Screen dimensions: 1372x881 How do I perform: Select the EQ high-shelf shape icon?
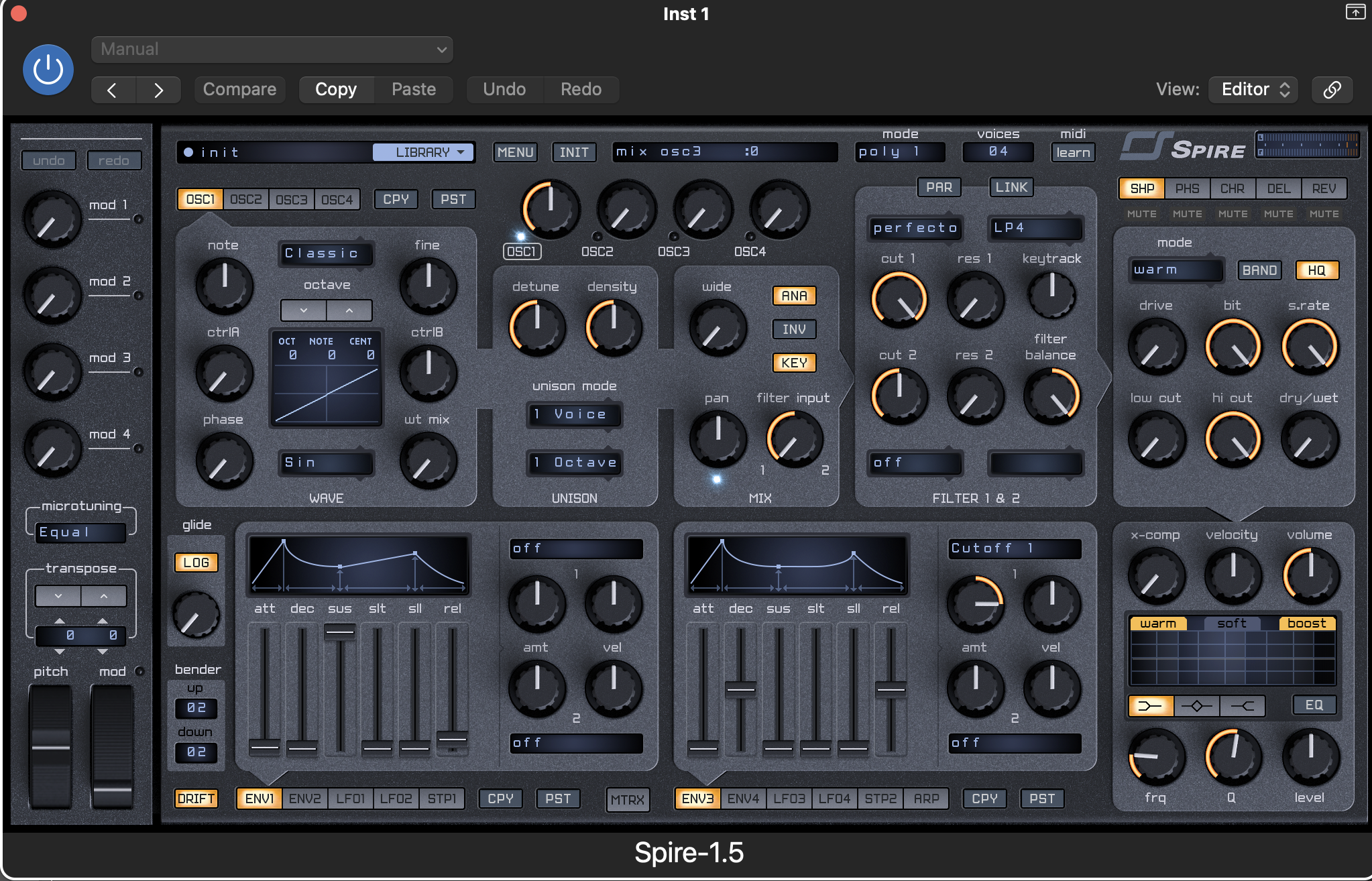[x=1243, y=705]
